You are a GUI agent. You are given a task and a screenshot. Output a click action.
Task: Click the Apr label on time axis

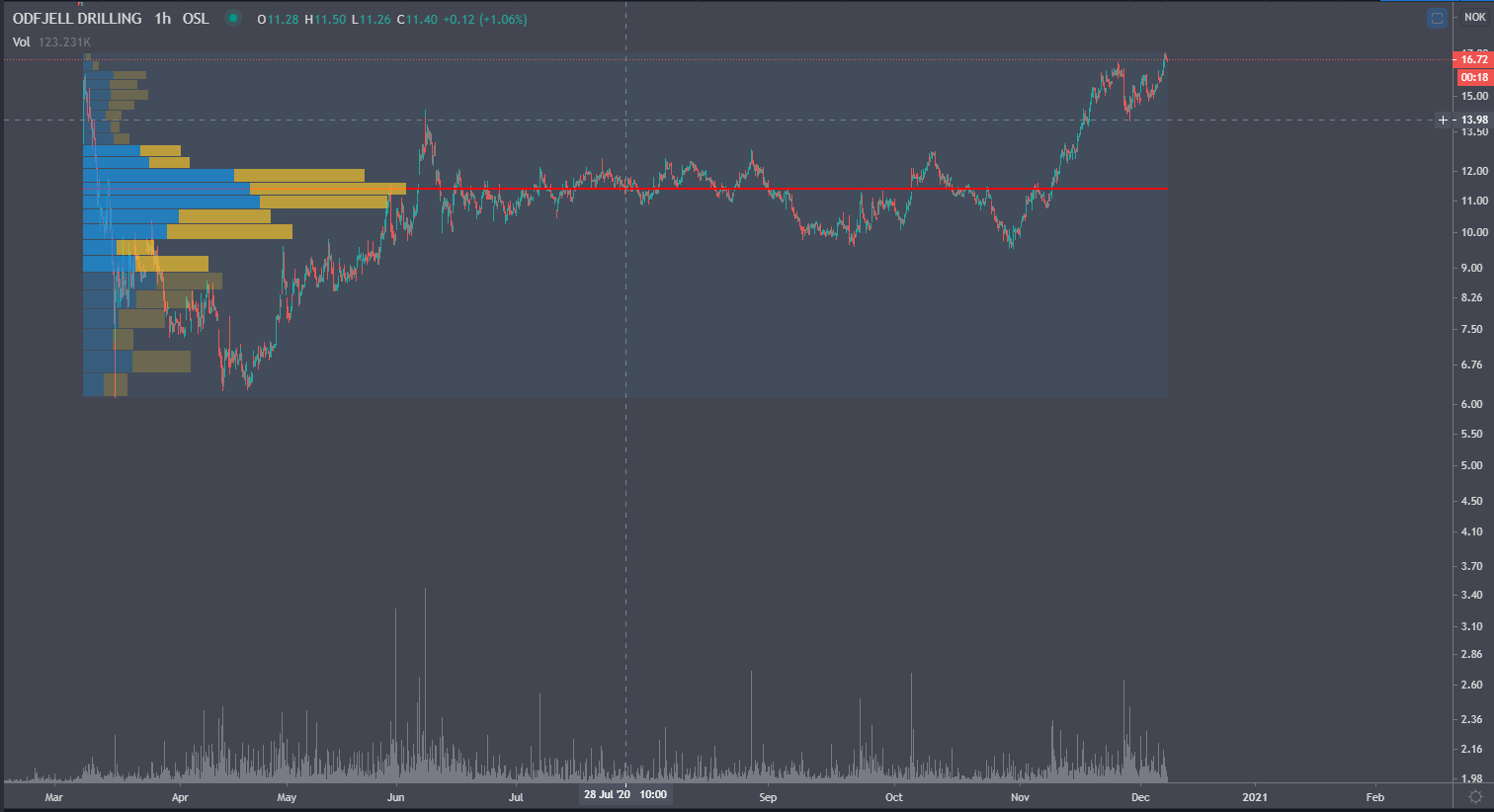coord(180,797)
